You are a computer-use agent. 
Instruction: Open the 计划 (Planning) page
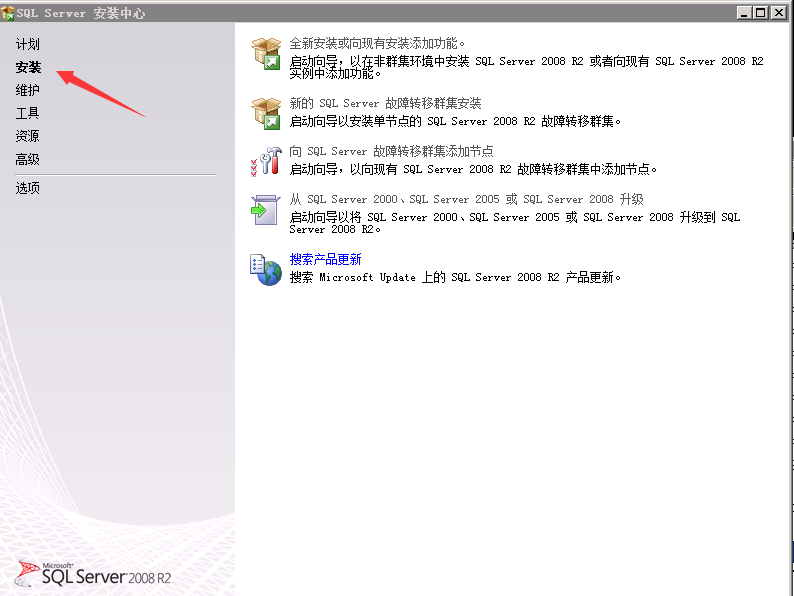(27, 44)
